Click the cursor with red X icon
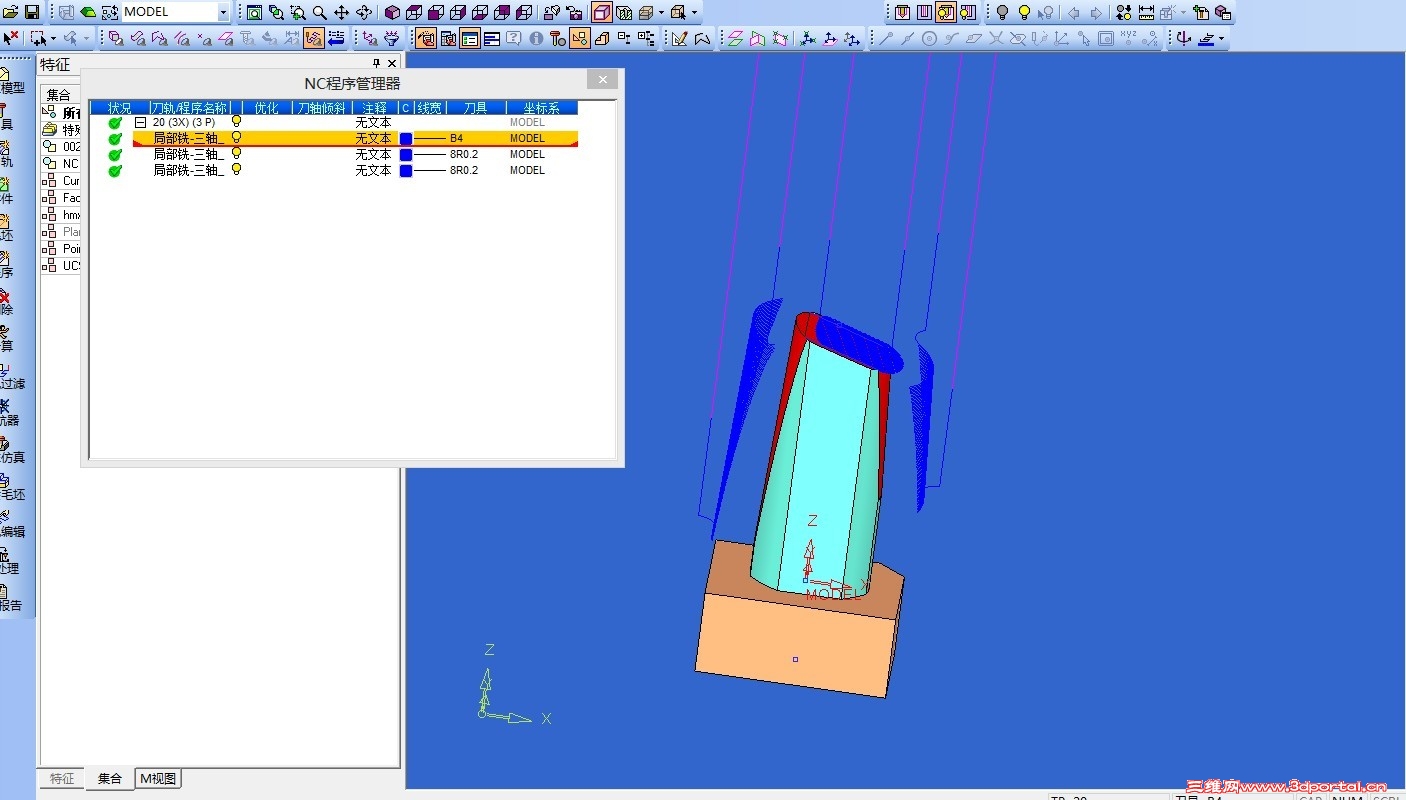The width and height of the screenshot is (1406, 800). (x=11, y=39)
